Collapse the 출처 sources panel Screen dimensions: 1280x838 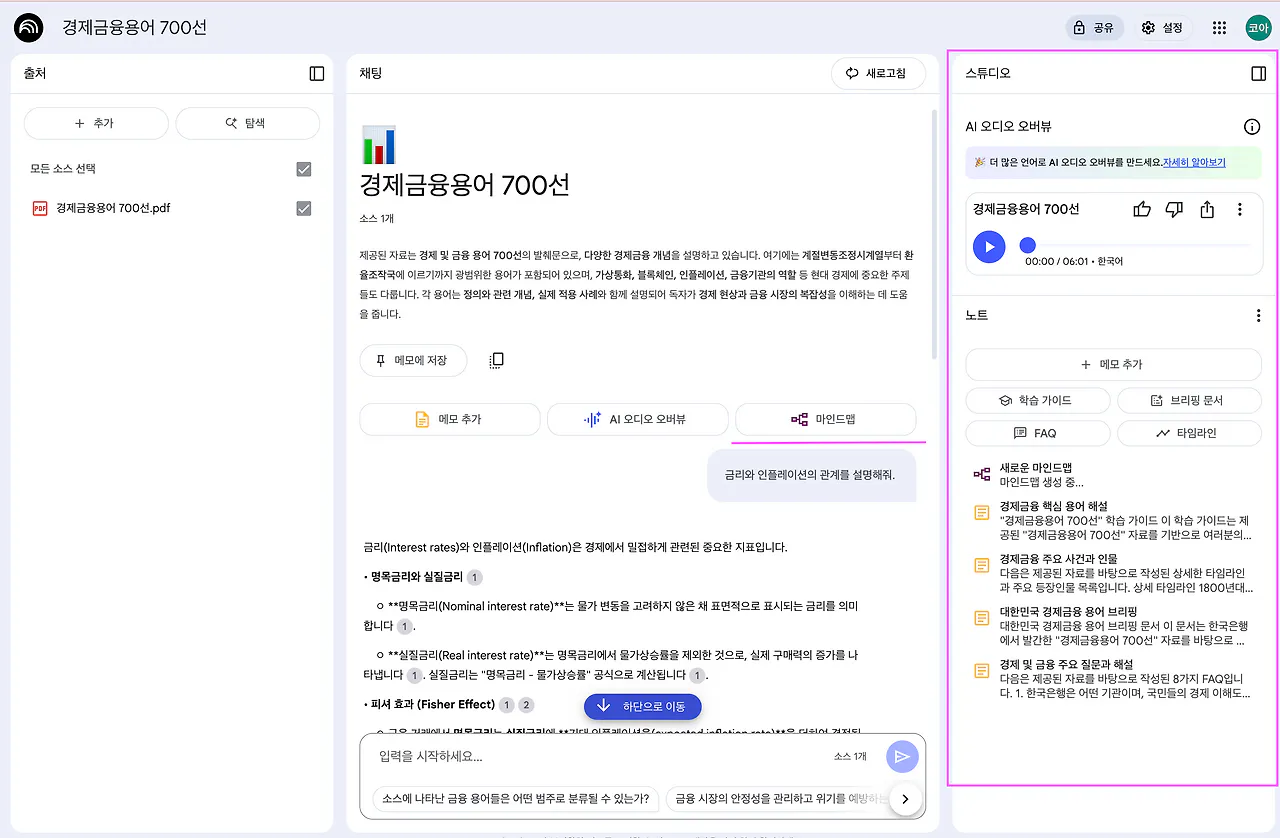click(x=316, y=73)
